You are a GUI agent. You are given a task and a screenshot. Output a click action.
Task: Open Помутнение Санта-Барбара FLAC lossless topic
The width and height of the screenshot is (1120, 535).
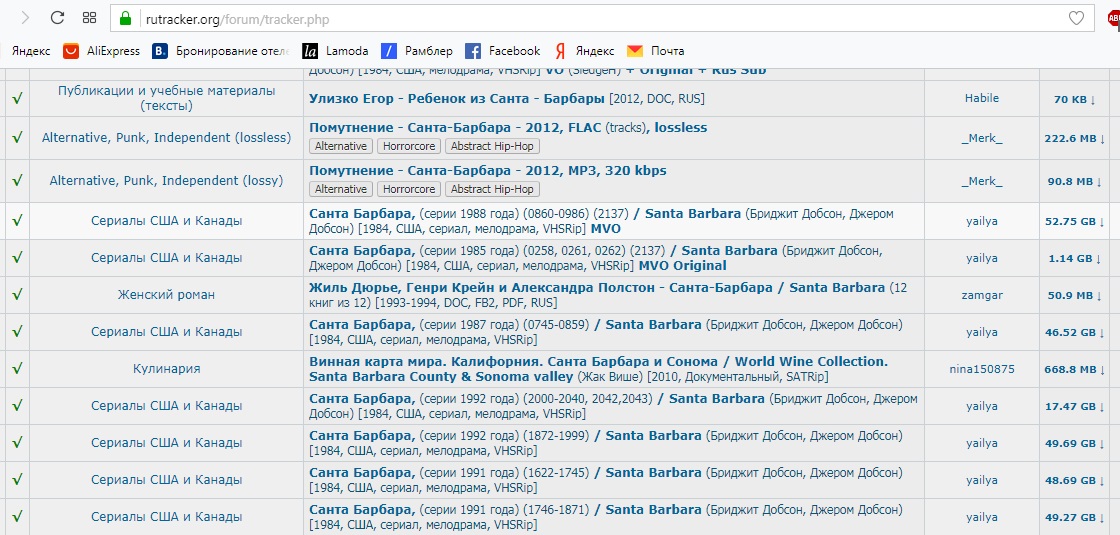[508, 128]
